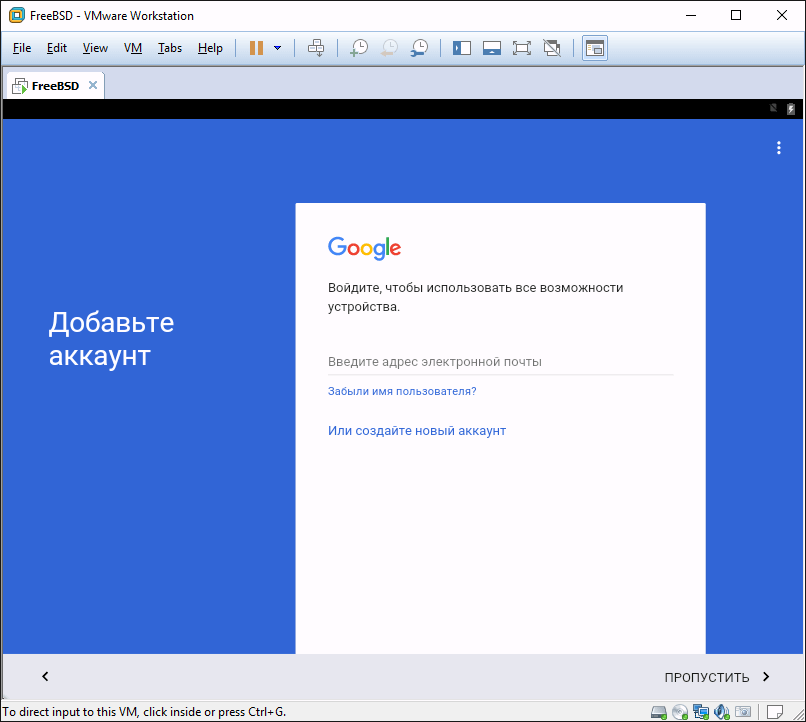Click the hard disk status icon

658,712
